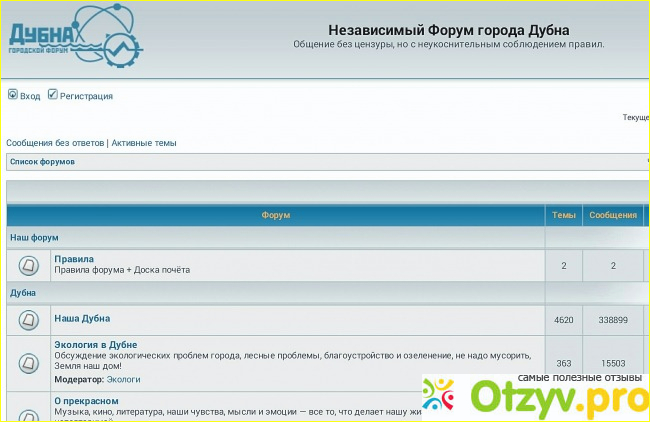Click the icon beside Регистрация
Screen dimensions: 650x422
[53, 95]
